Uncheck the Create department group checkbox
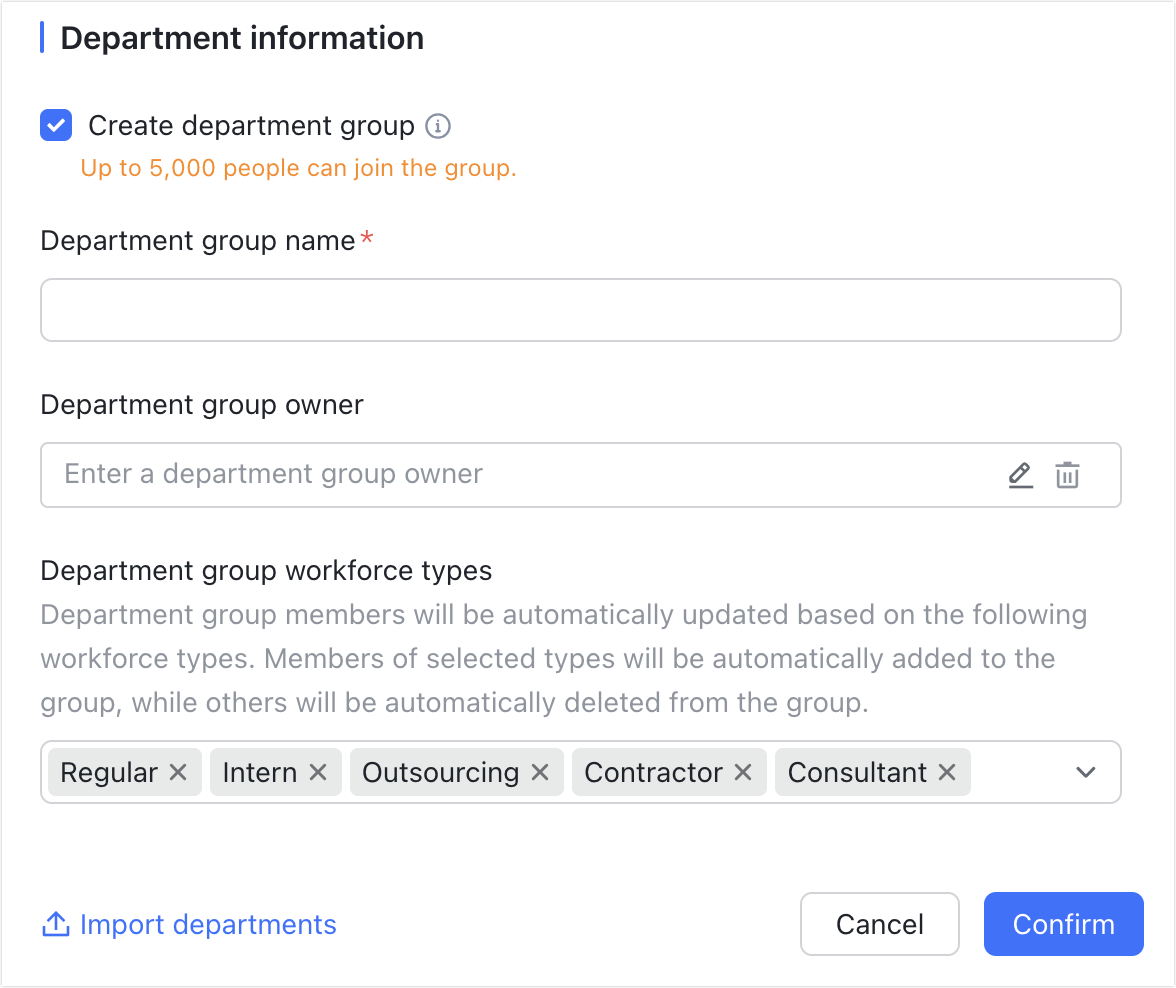Viewport: 1176px width, 988px height. [56, 125]
